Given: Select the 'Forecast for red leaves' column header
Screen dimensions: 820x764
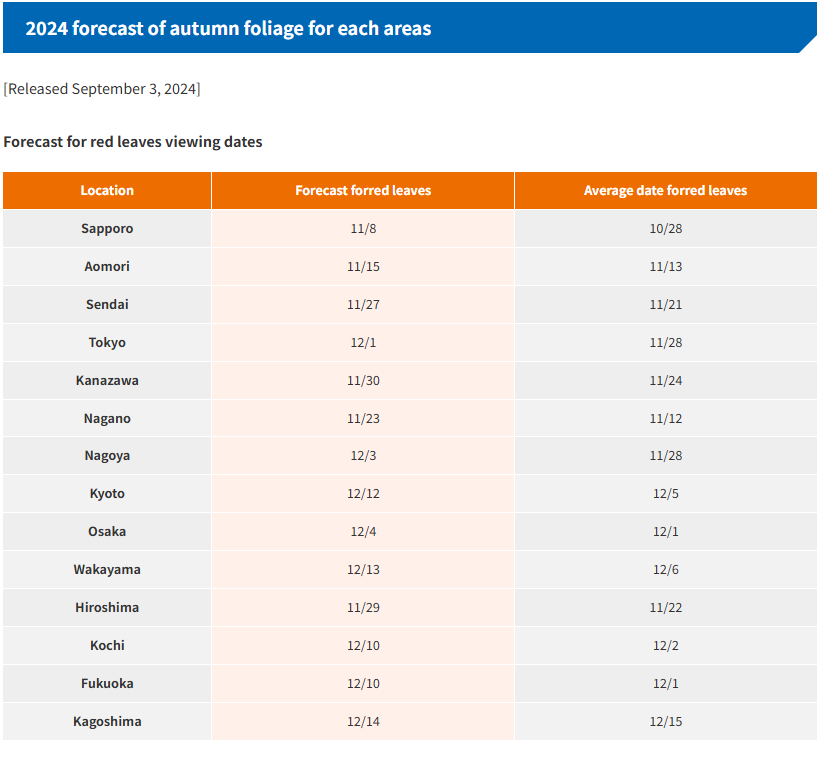Looking at the screenshot, I should coord(363,190).
